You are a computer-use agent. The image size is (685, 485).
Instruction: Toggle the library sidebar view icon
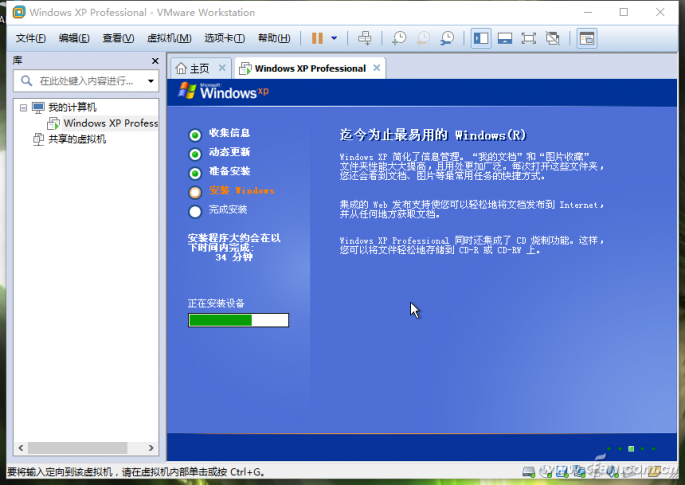point(481,38)
